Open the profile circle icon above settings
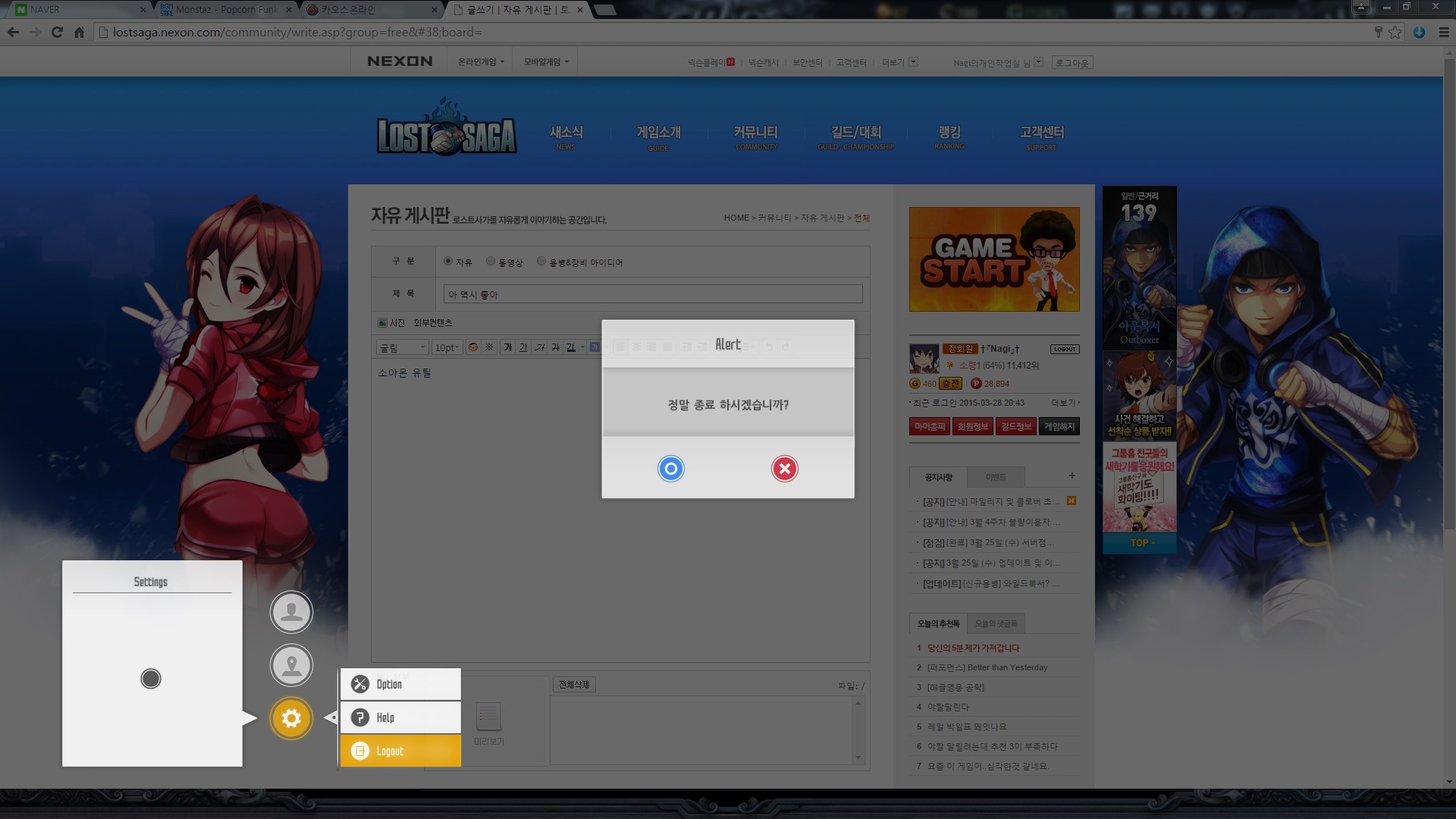The height and width of the screenshot is (819, 1456). point(291,612)
